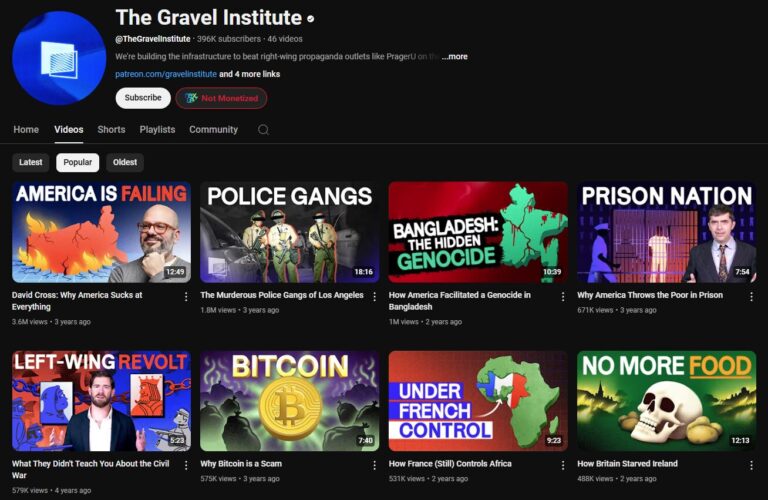
Task: Open title Why America Throws the Poor in Prison
Action: coord(650,295)
